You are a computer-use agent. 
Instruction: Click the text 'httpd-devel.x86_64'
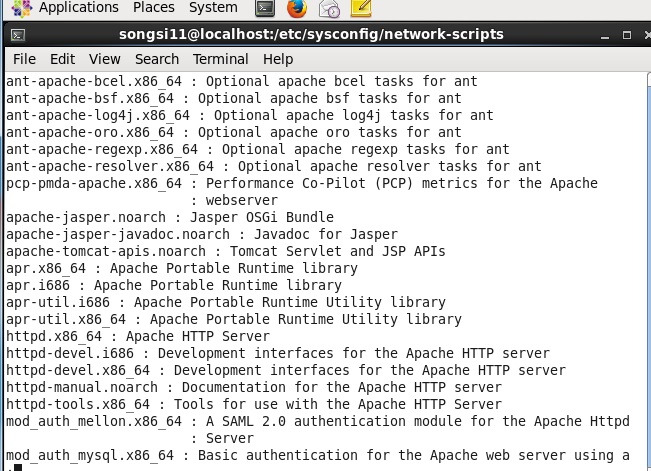click(78, 371)
